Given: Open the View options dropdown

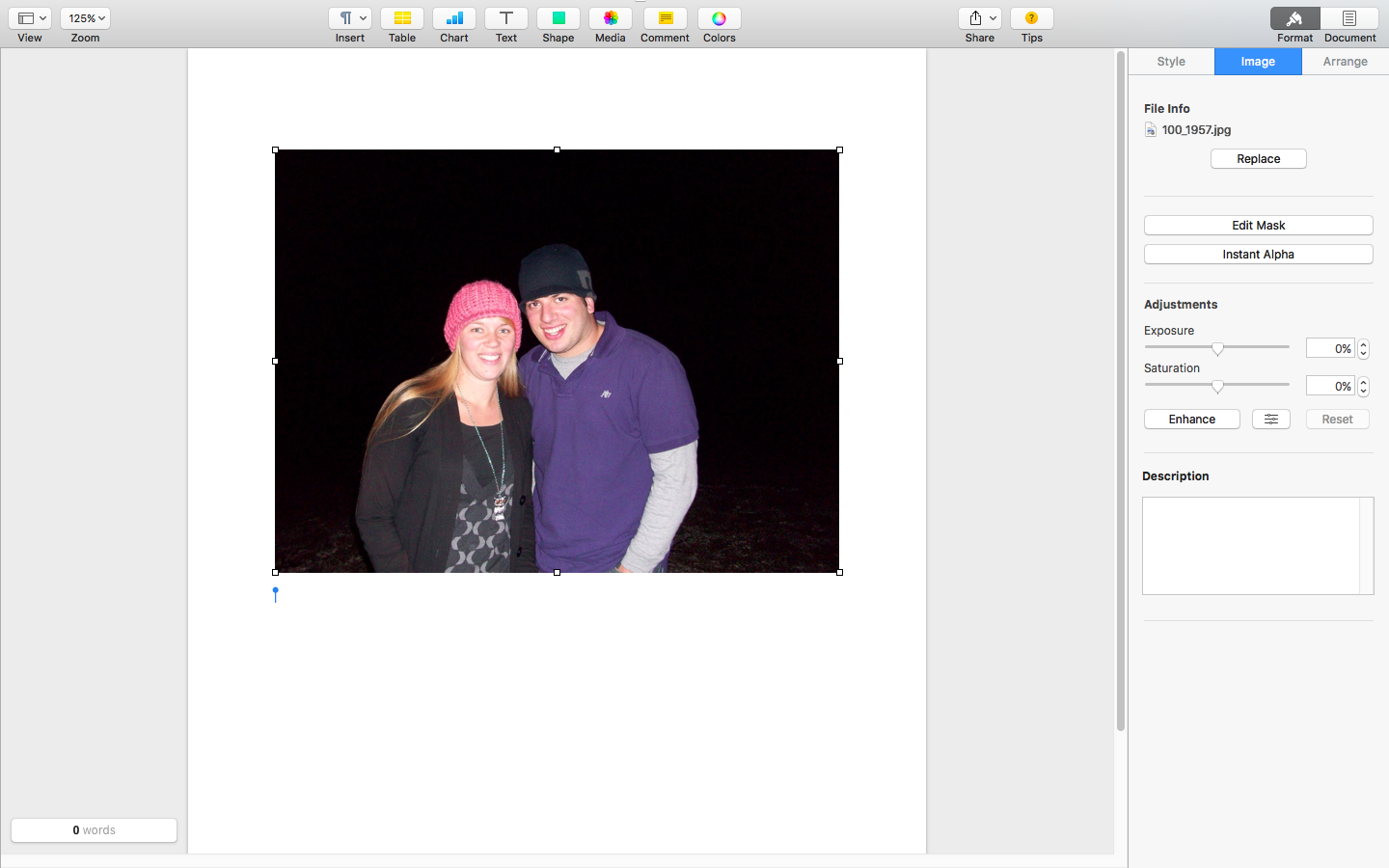Looking at the screenshot, I should click(30, 17).
